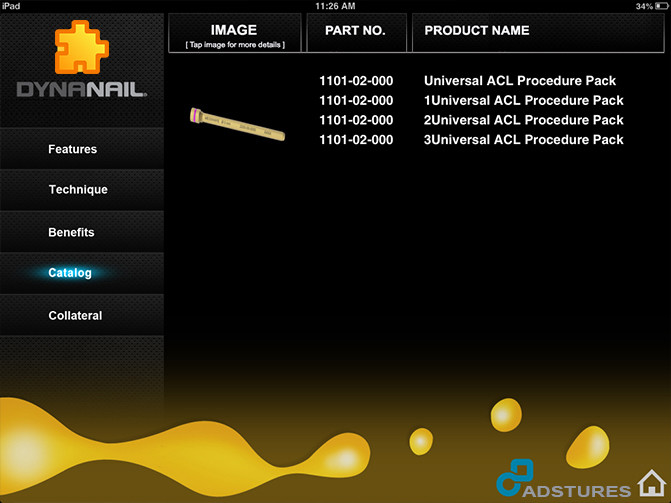671x503 pixels.
Task: Open the Collateral section
Action: click(x=82, y=315)
